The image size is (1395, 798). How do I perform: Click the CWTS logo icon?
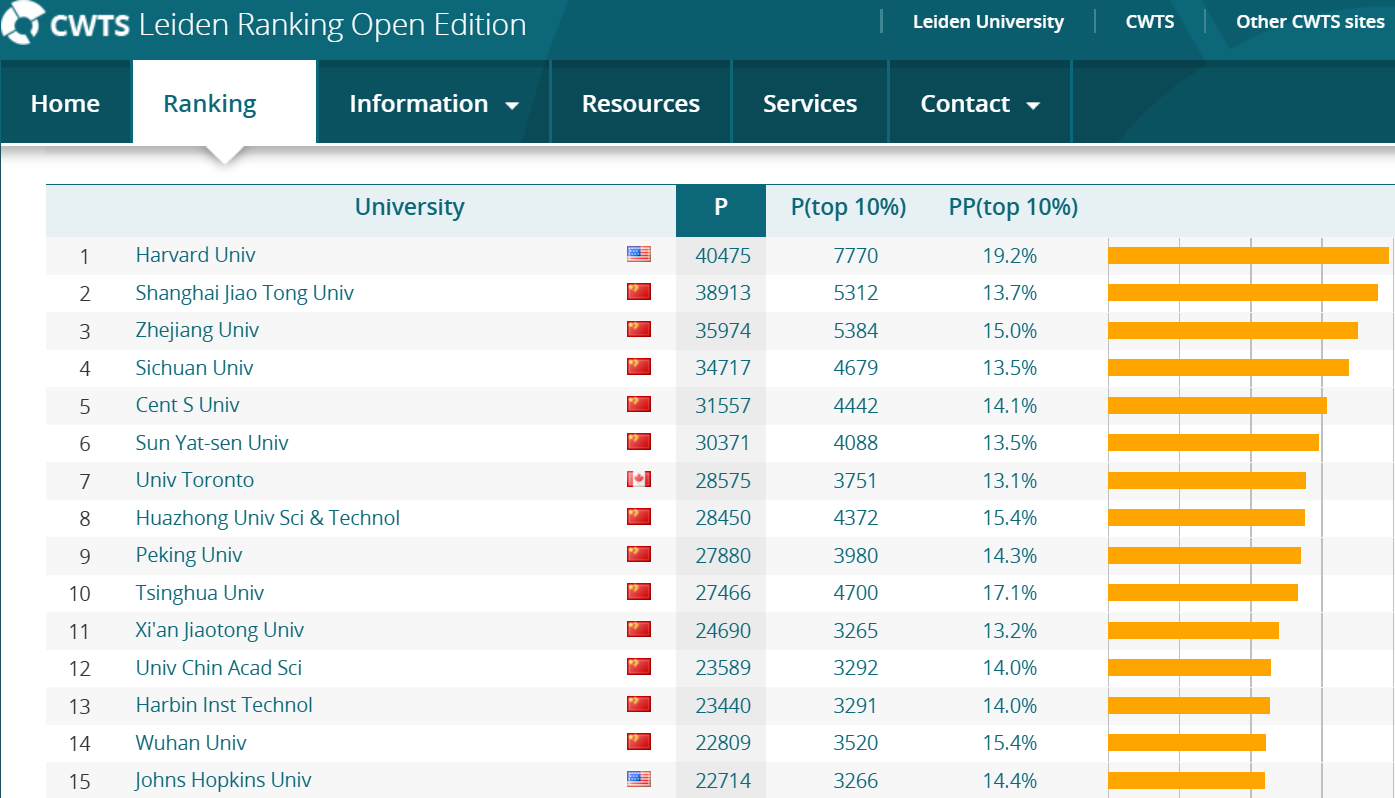(x=22, y=24)
